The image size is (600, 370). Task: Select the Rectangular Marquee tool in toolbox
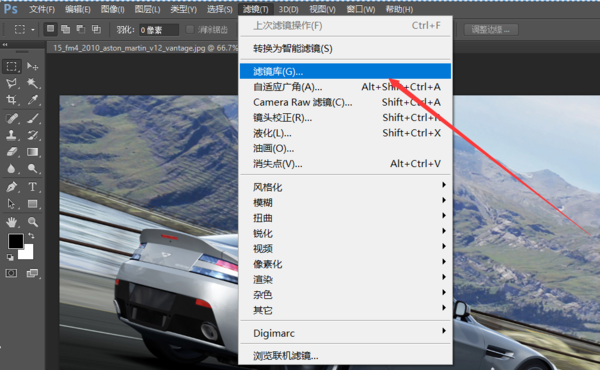click(x=11, y=67)
